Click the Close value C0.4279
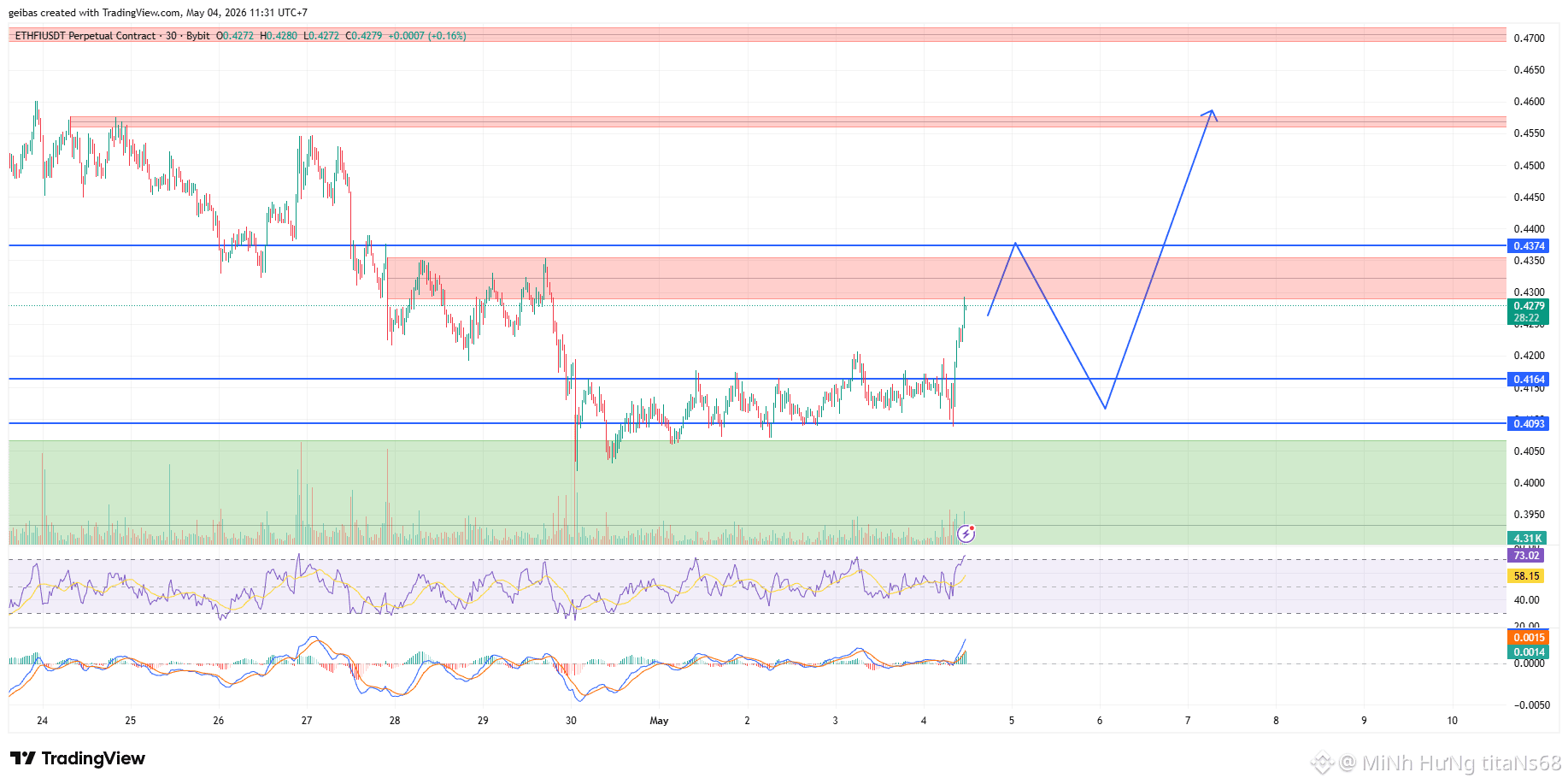The image size is (1568, 784). [x=364, y=36]
